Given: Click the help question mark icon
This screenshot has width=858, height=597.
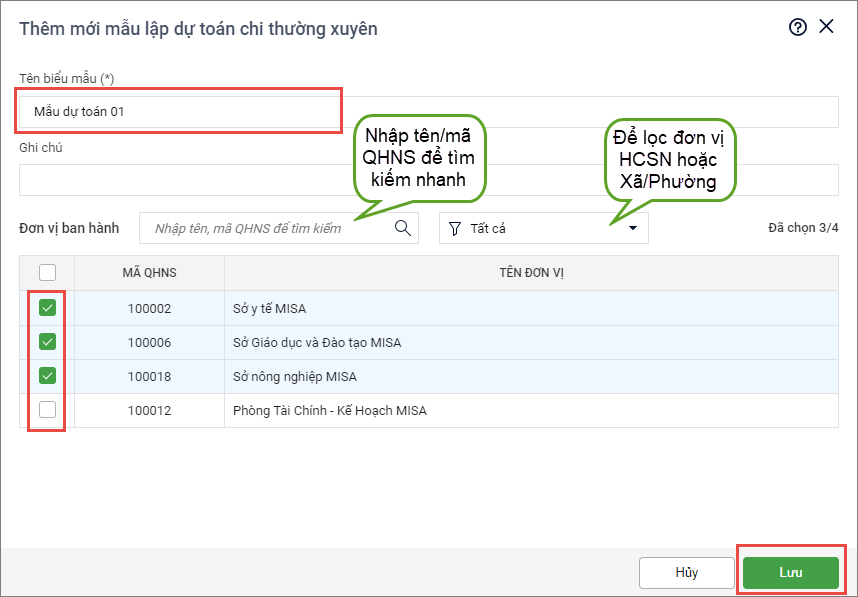Looking at the screenshot, I should tap(797, 28).
